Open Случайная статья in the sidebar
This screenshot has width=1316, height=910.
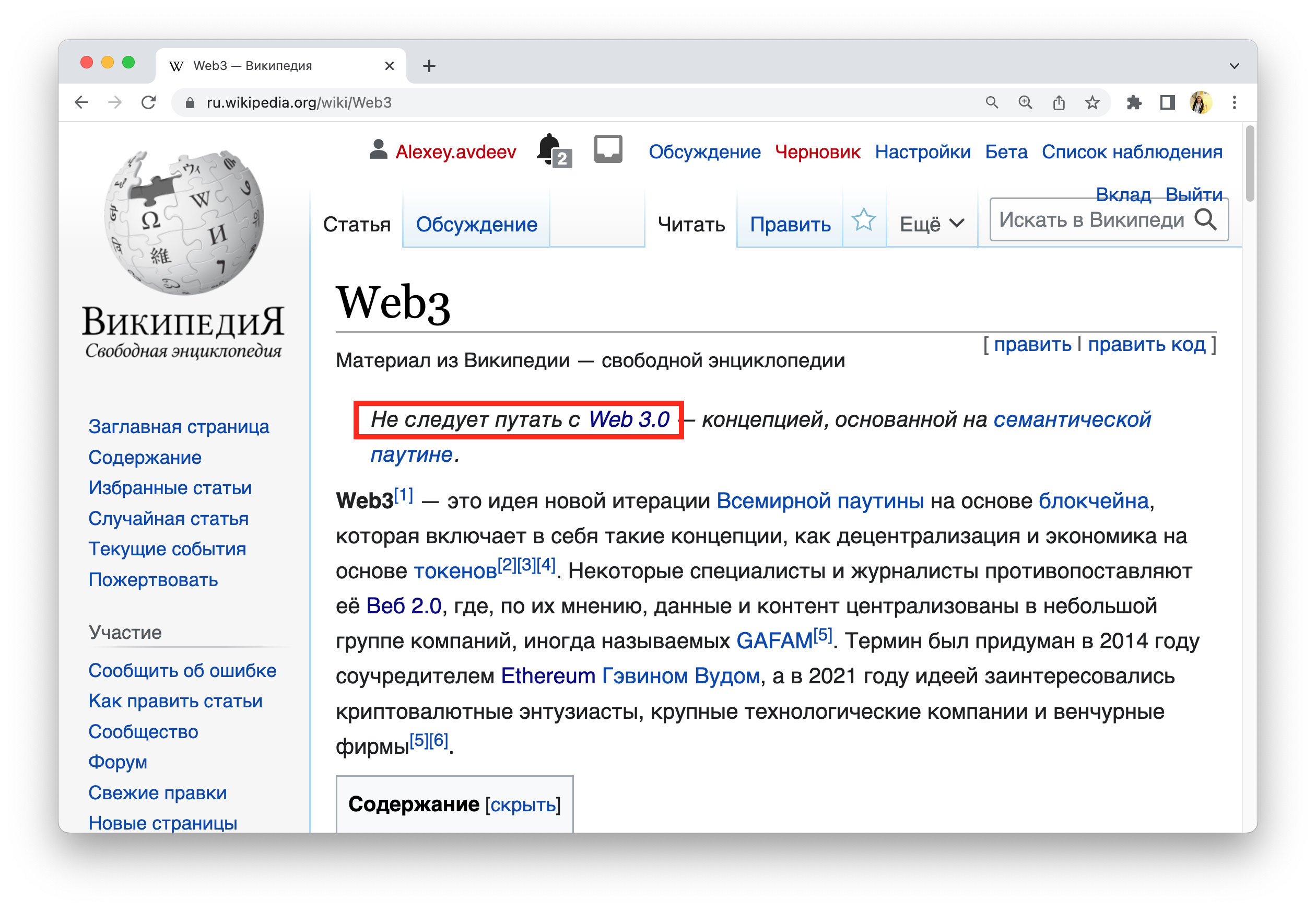point(168,518)
